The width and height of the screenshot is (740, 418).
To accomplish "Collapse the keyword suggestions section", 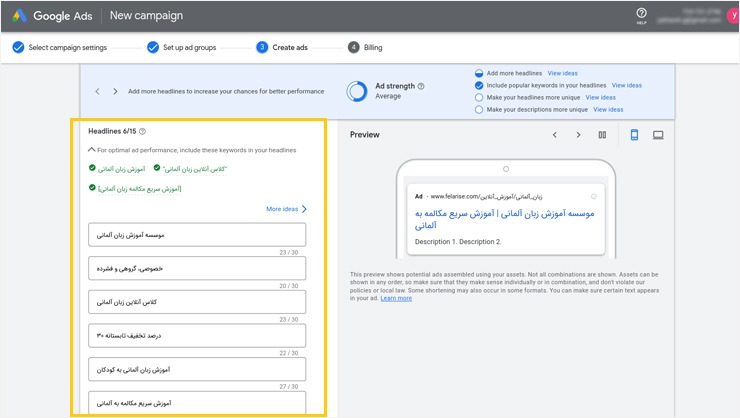I will click(x=91, y=150).
